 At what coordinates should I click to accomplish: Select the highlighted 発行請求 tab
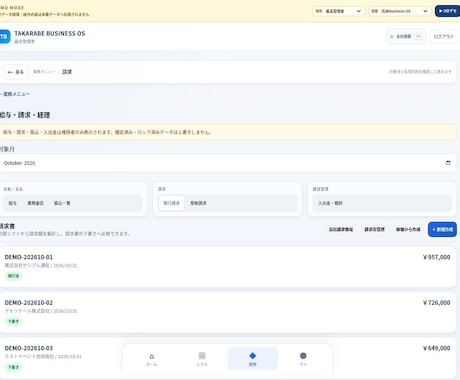(171, 203)
